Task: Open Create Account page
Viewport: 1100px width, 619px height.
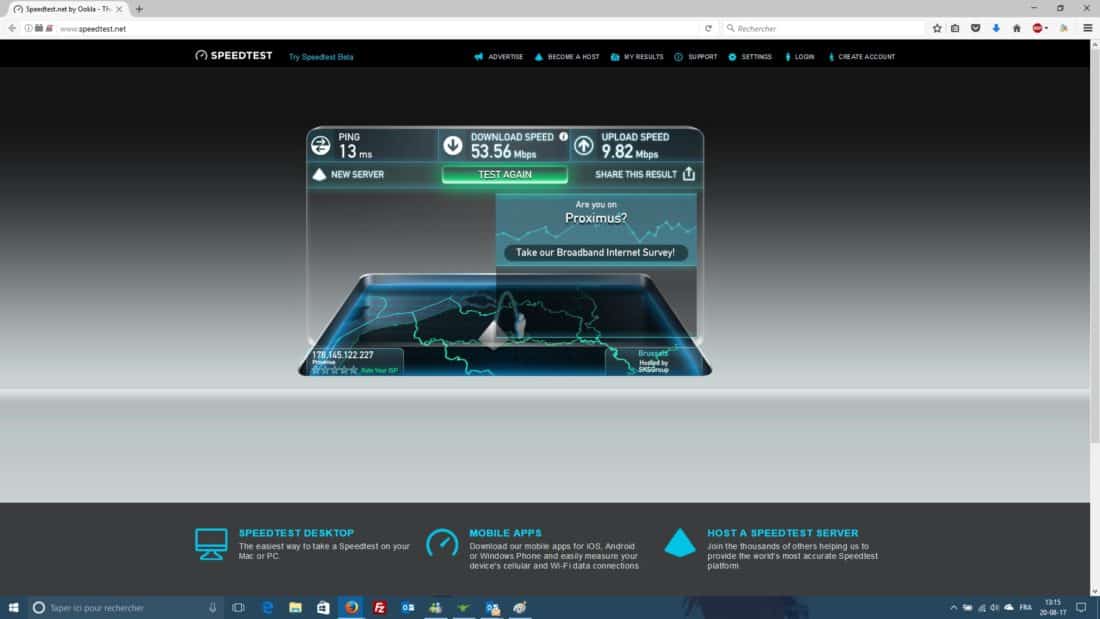Action: [x=861, y=57]
